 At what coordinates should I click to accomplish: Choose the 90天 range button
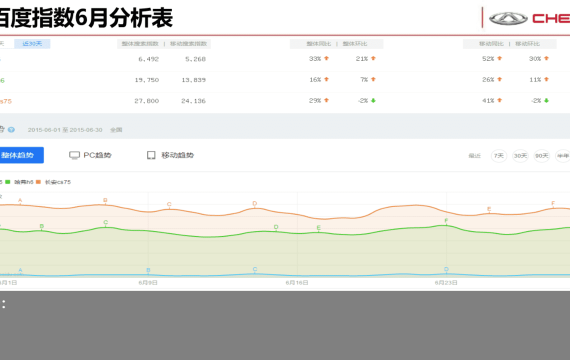542,156
